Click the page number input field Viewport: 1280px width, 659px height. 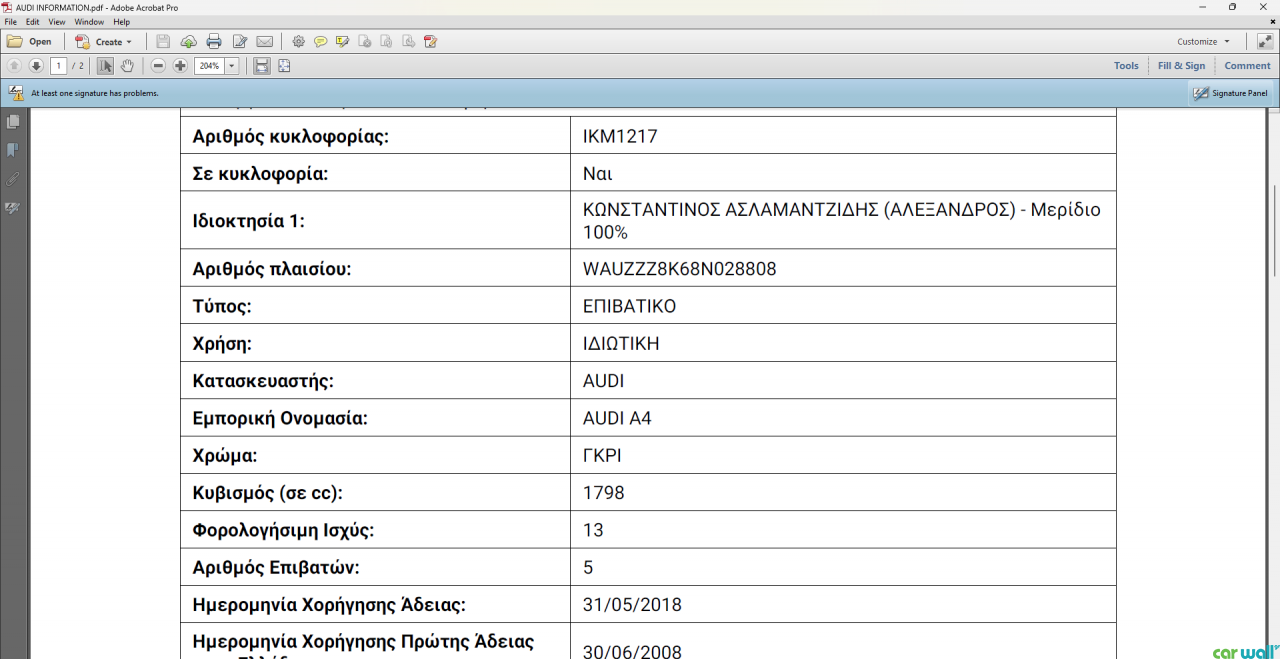click(x=58, y=66)
